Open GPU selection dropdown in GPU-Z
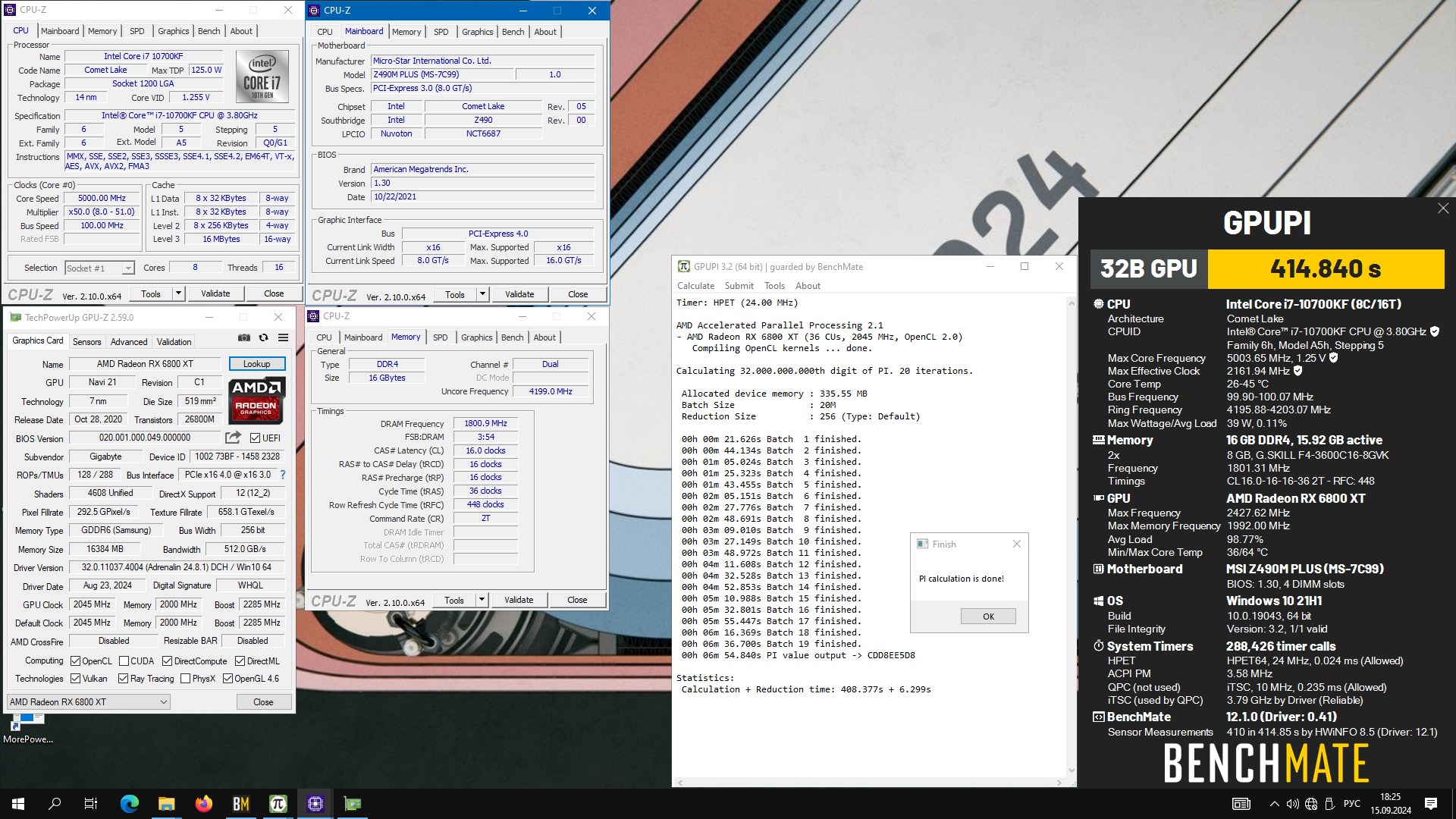1456x819 pixels. tap(89, 702)
